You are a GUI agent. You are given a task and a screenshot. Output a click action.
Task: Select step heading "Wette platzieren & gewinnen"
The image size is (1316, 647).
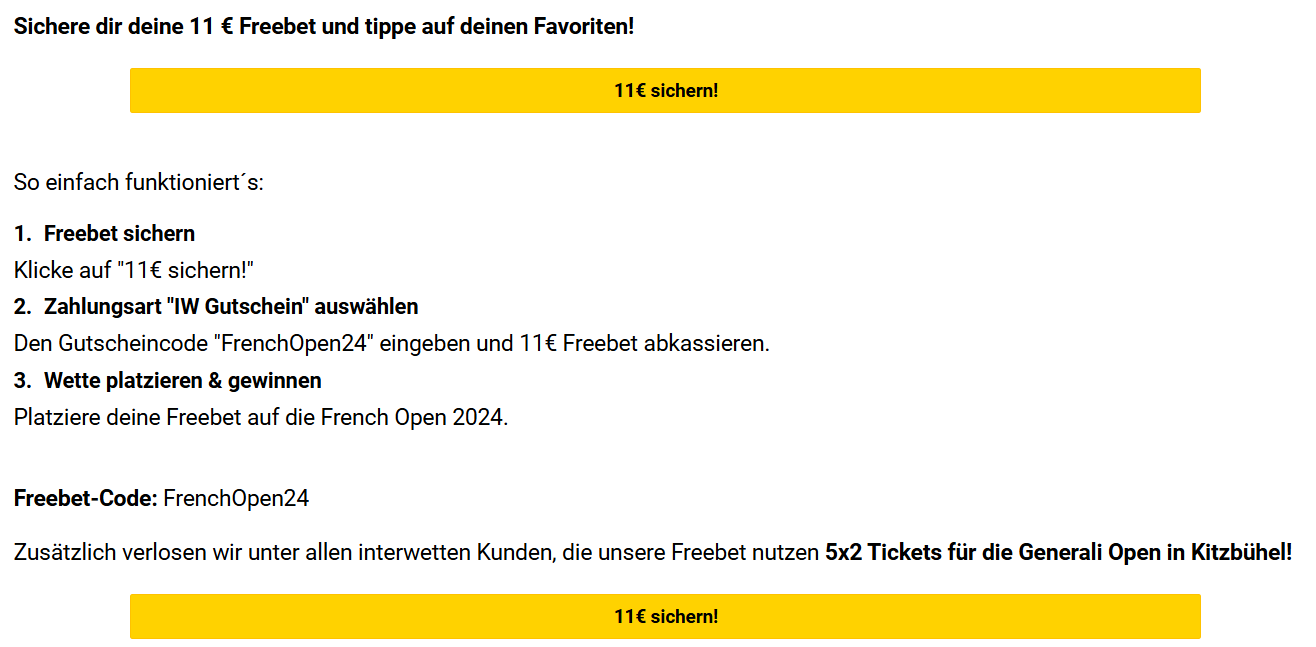click(183, 380)
